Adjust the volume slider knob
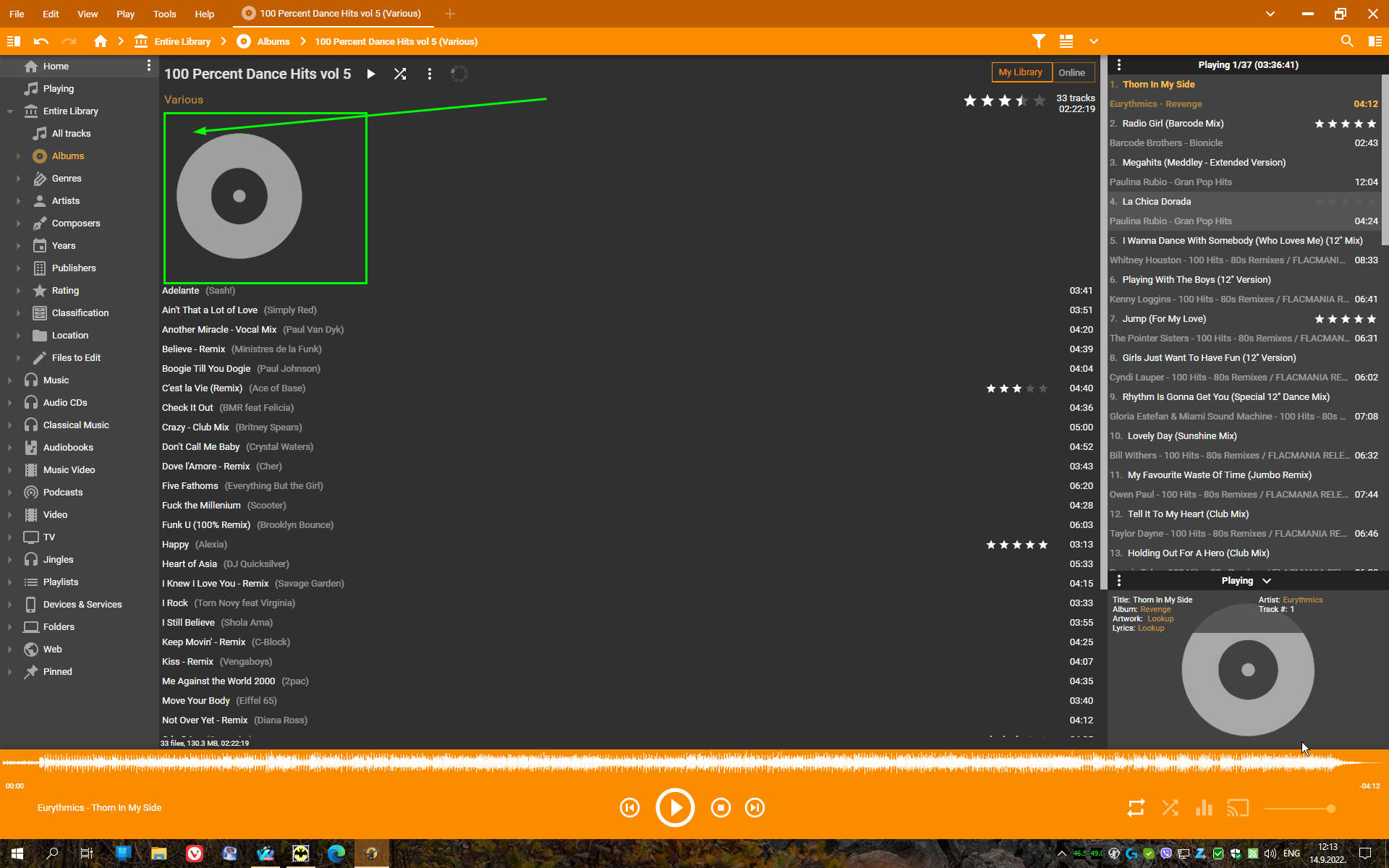Viewport: 1389px width, 868px height. (1330, 809)
